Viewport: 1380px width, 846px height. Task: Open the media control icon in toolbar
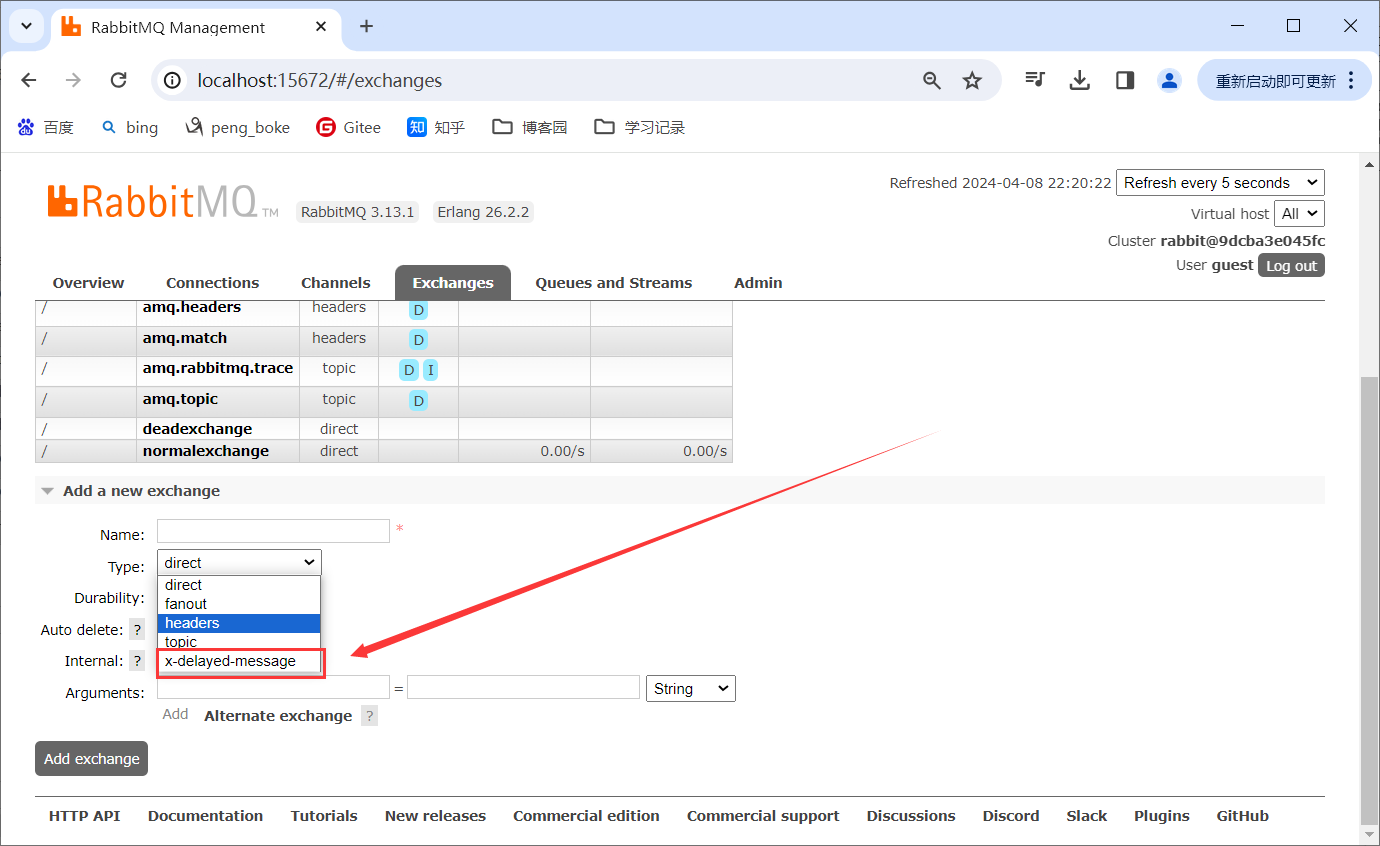click(1035, 80)
